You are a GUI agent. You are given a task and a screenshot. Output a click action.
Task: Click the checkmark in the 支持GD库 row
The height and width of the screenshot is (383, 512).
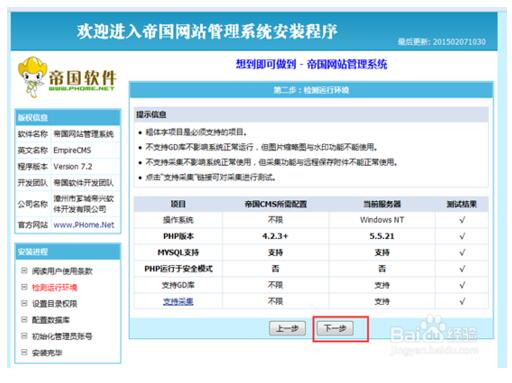coord(462,285)
